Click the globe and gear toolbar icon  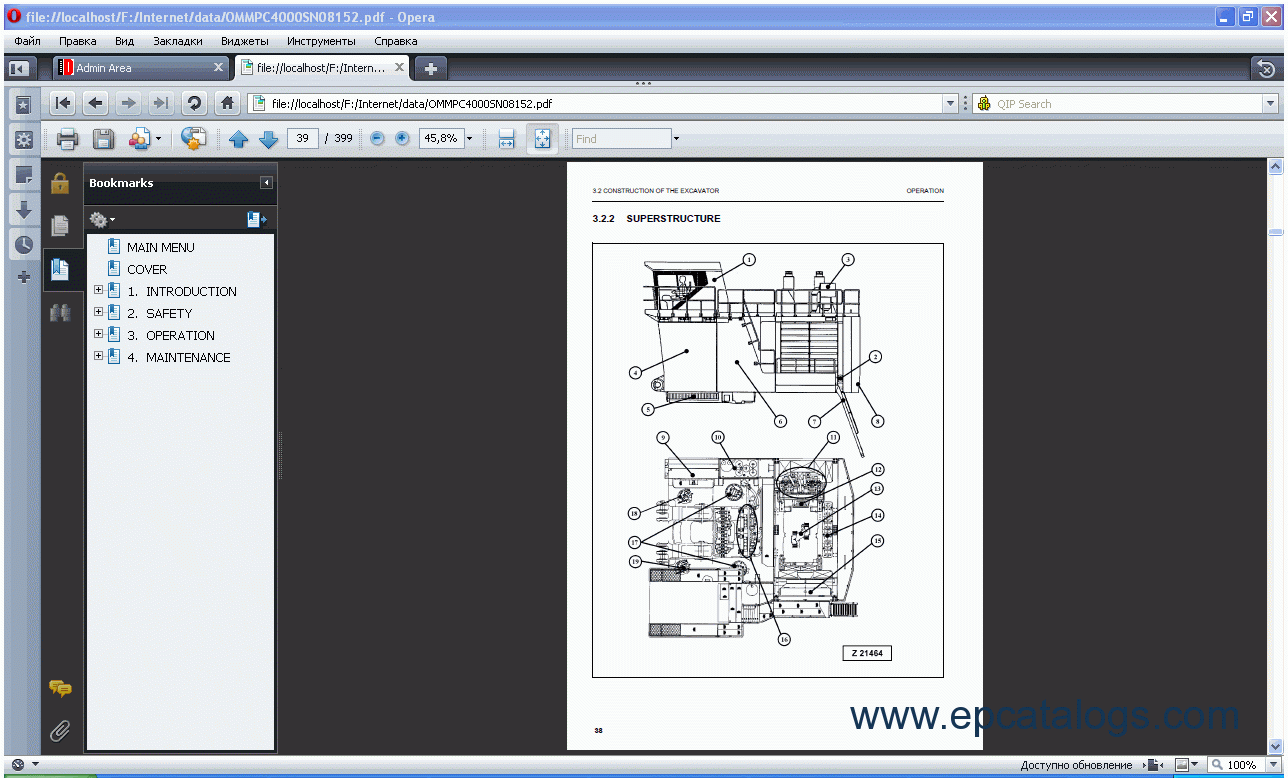point(194,139)
